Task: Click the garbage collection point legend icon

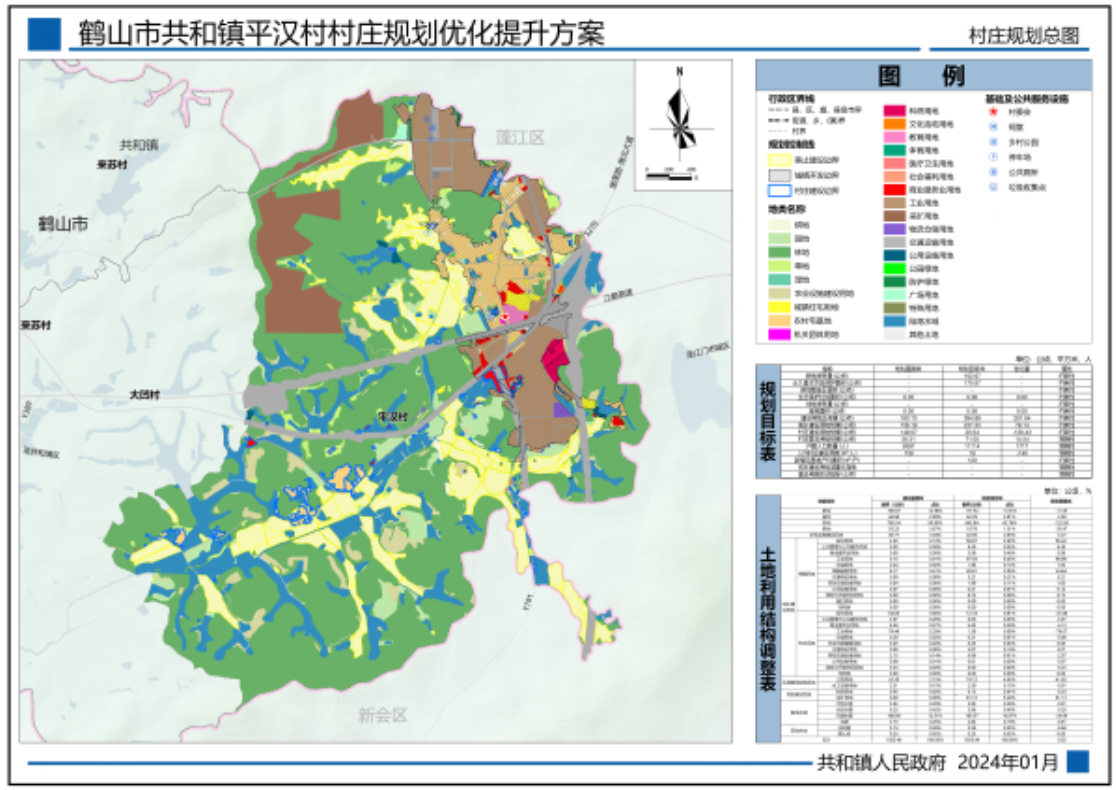Action: click(x=991, y=187)
